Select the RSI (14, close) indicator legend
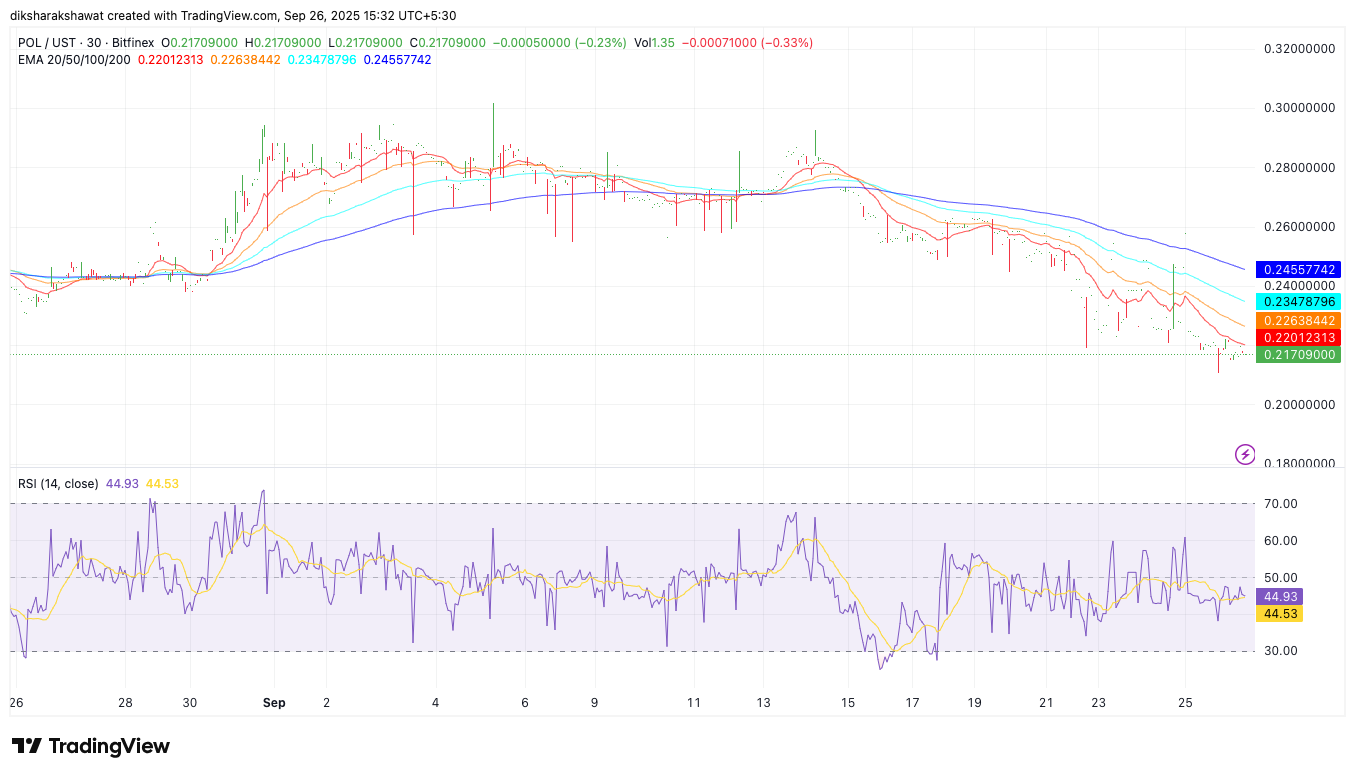The height and width of the screenshot is (776, 1355). pyautogui.click(x=58, y=484)
